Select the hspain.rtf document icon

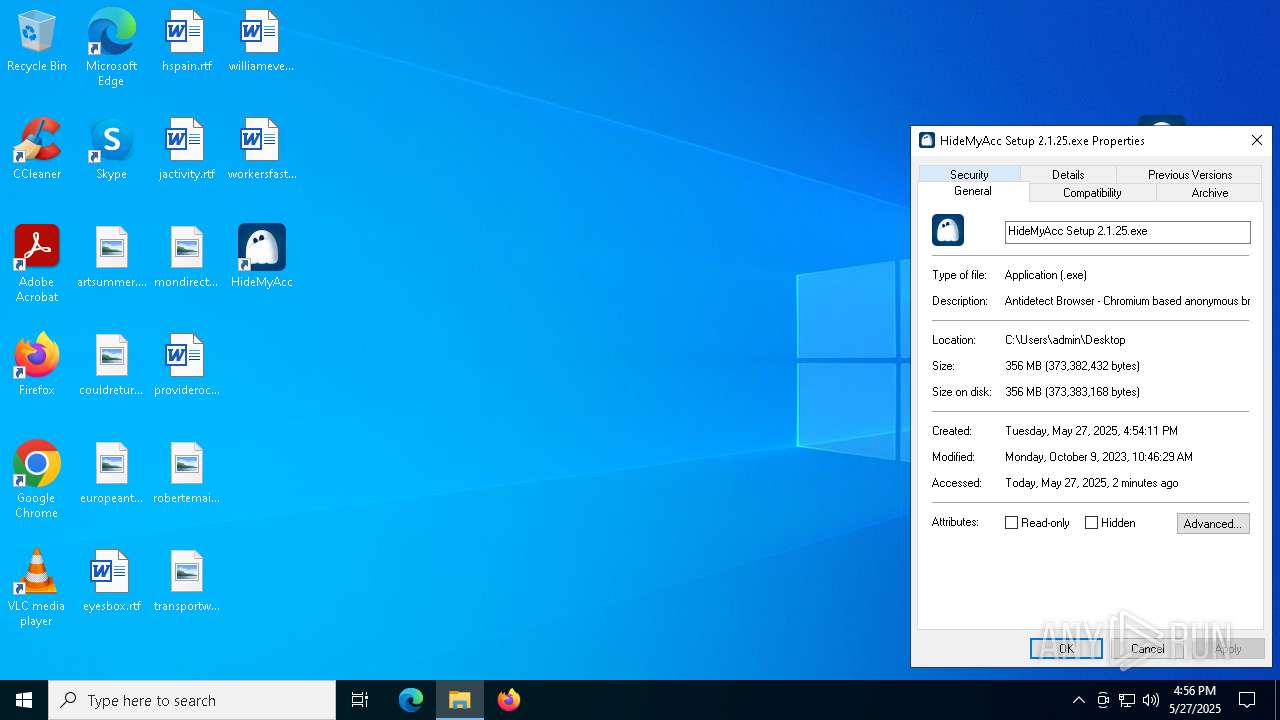coord(186,41)
